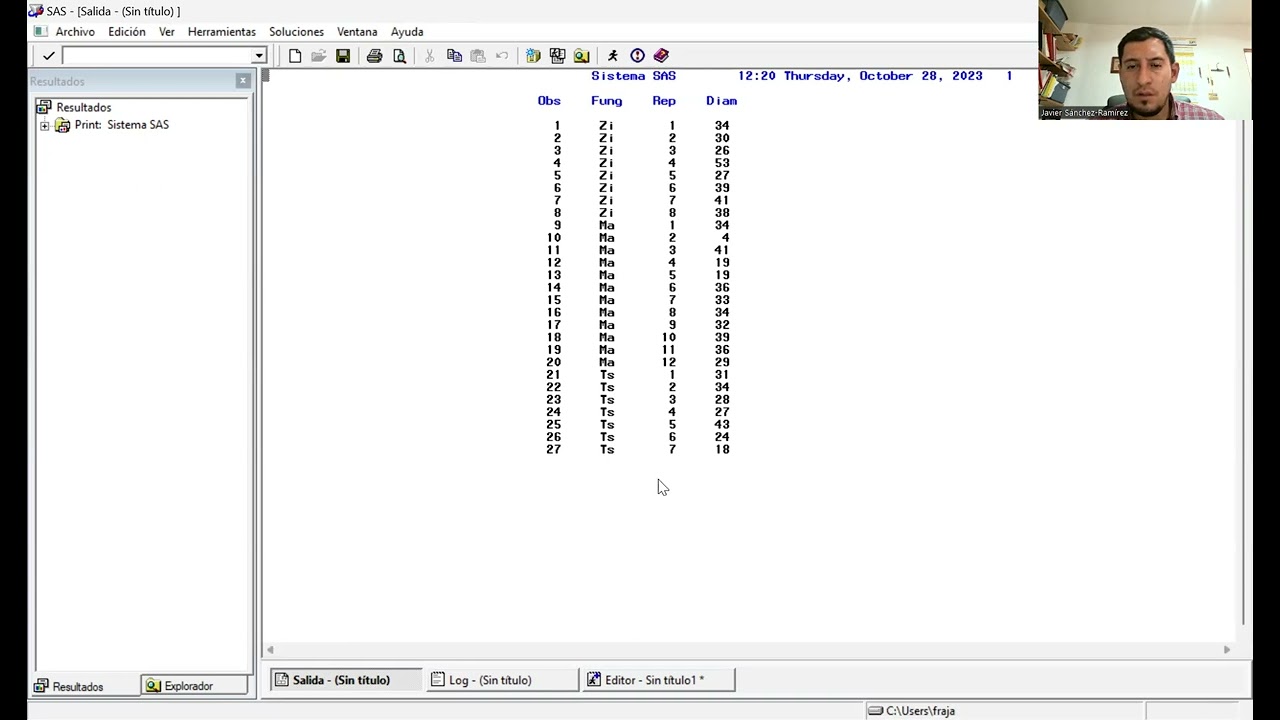Select the Print: Sistema SAS tree item
Viewport: 1280px width, 720px height.
click(122, 125)
